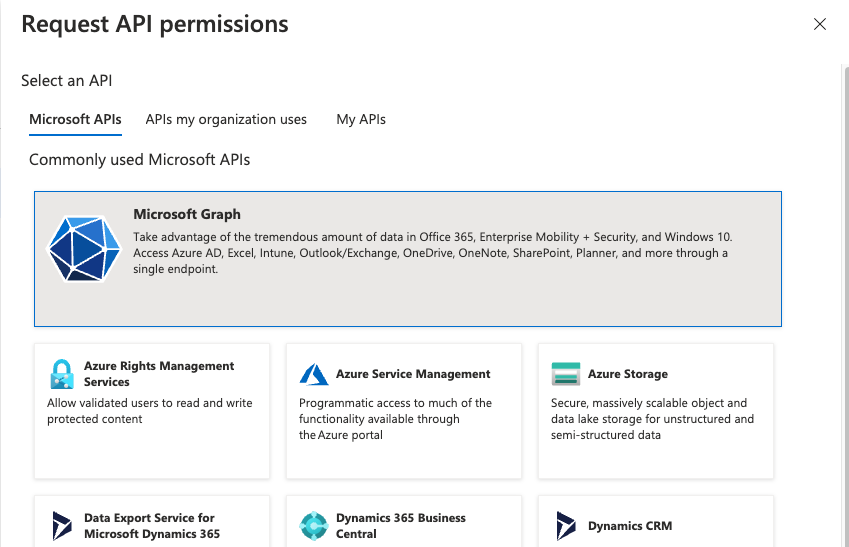The image size is (849, 547).
Task: Pick the Azure Service Management title
Action: point(413,374)
